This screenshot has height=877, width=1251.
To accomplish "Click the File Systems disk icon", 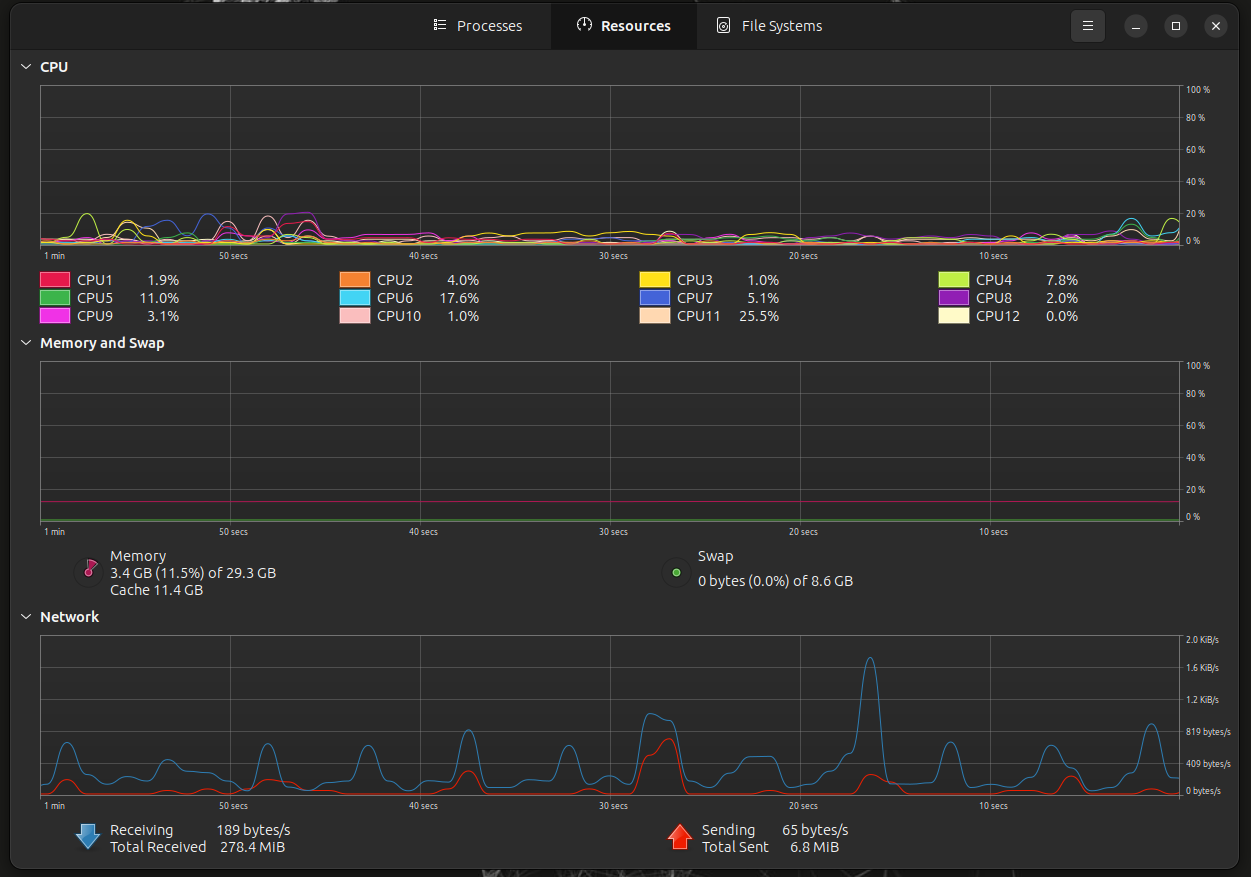I will 724,26.
